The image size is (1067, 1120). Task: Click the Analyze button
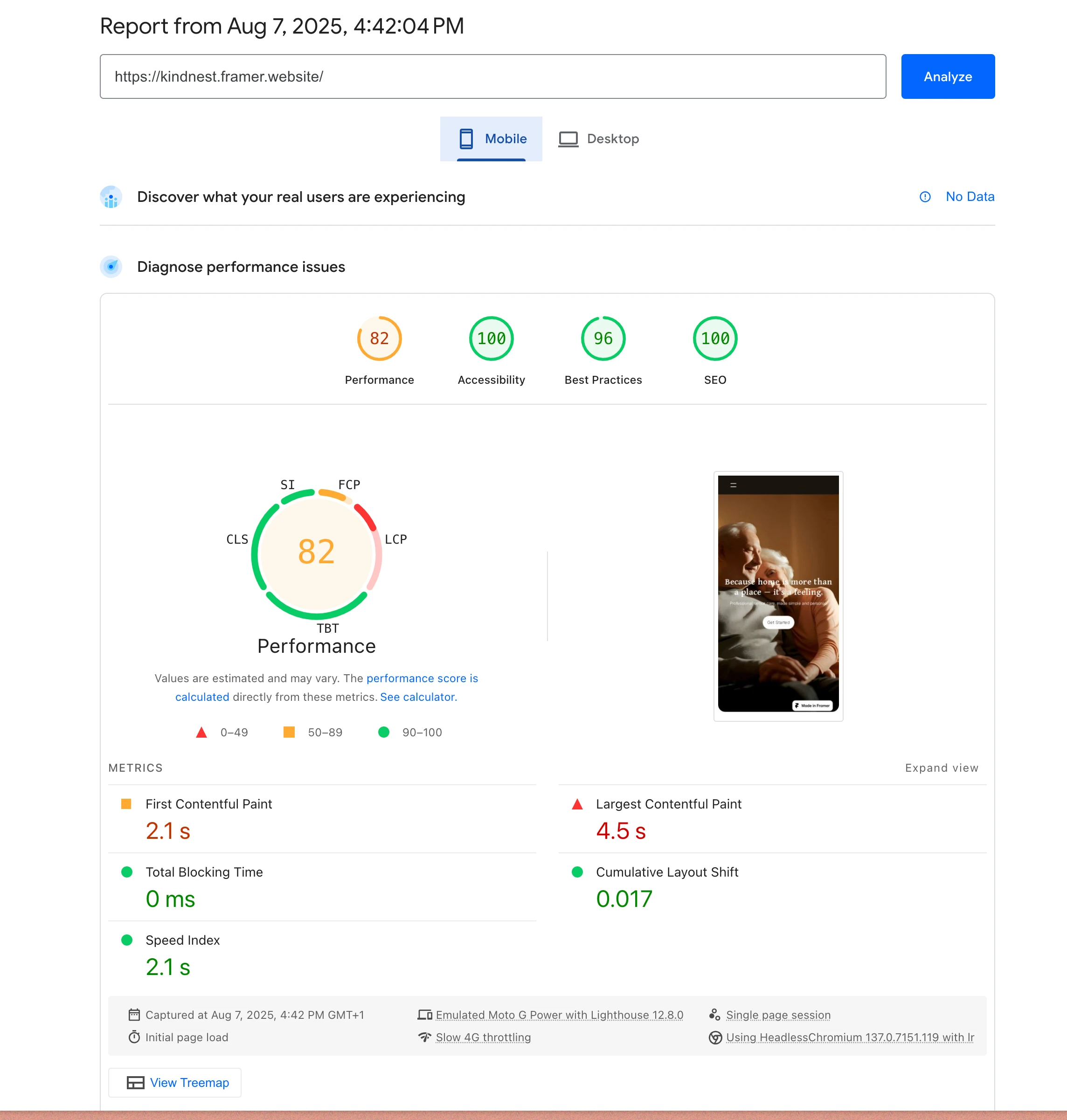[948, 76]
